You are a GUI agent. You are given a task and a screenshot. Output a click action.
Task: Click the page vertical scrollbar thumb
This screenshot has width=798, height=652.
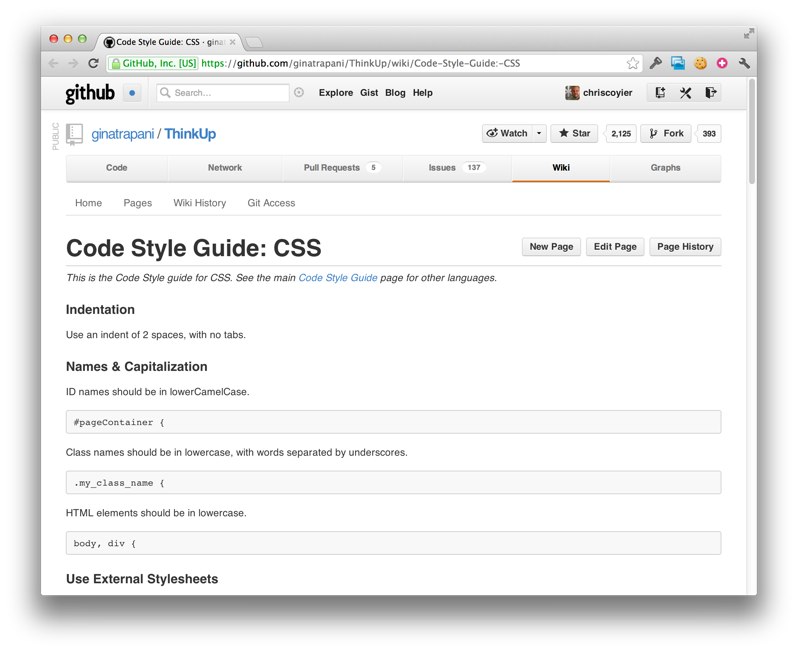tap(752, 131)
